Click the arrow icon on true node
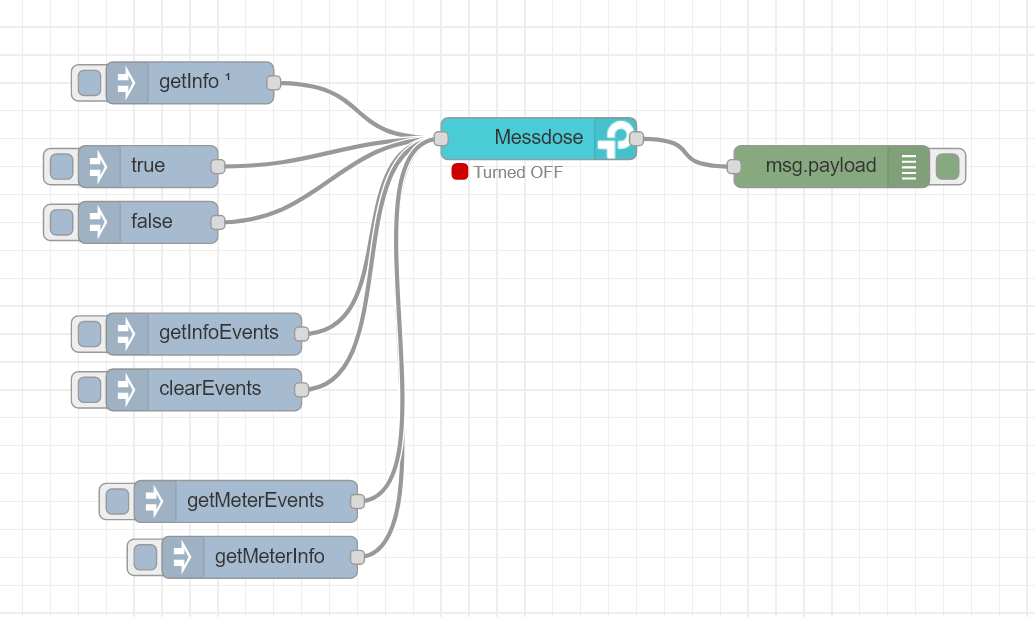 click(x=99, y=166)
